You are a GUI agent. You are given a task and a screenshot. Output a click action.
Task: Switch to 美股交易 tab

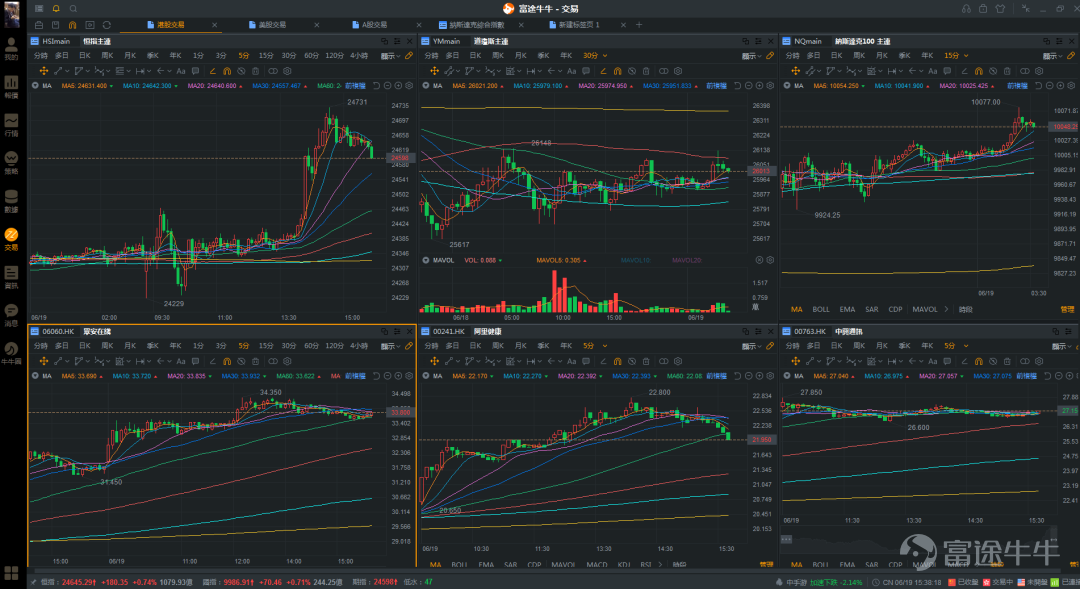click(x=268, y=25)
